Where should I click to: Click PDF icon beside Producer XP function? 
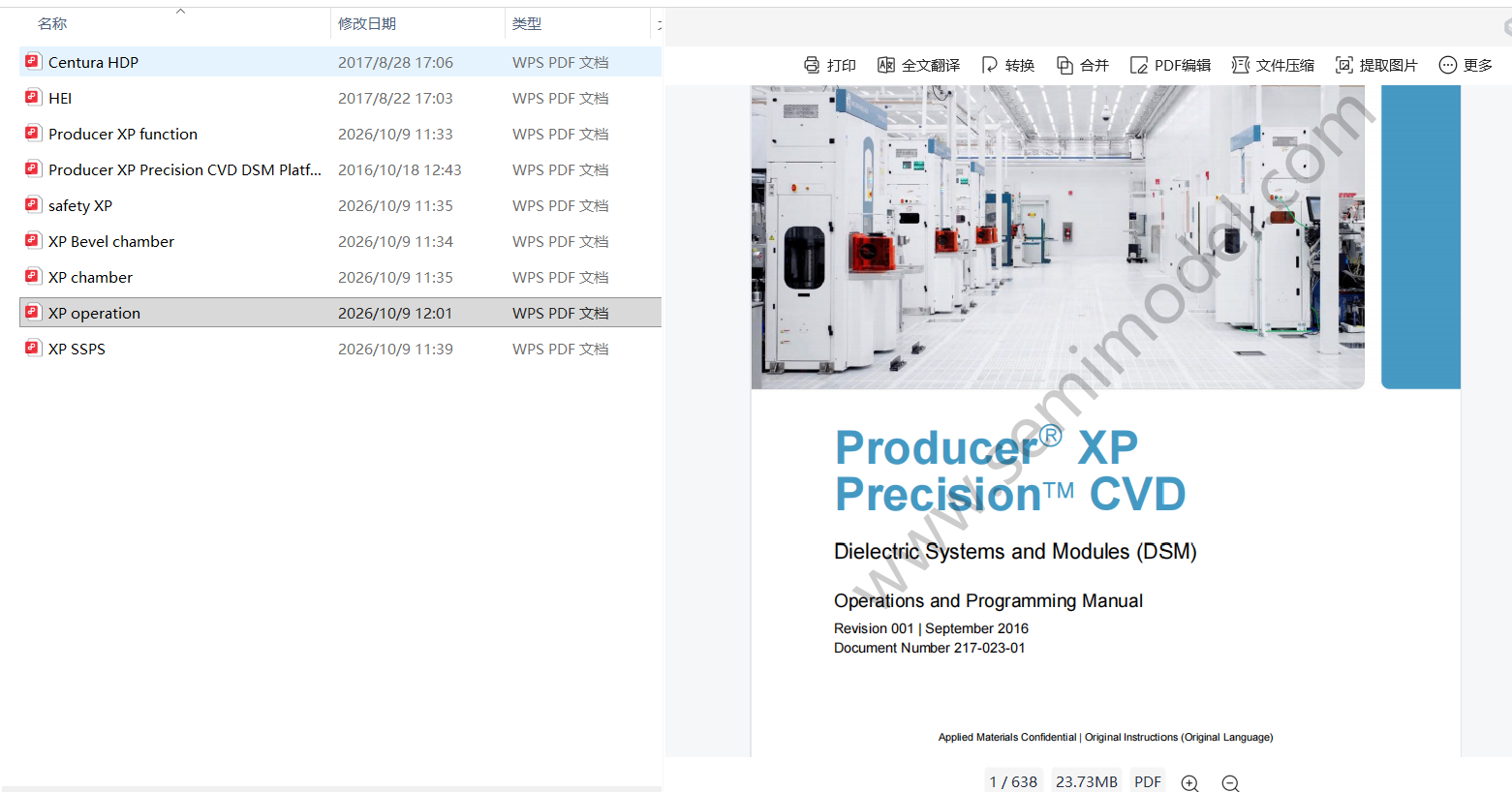click(x=33, y=133)
